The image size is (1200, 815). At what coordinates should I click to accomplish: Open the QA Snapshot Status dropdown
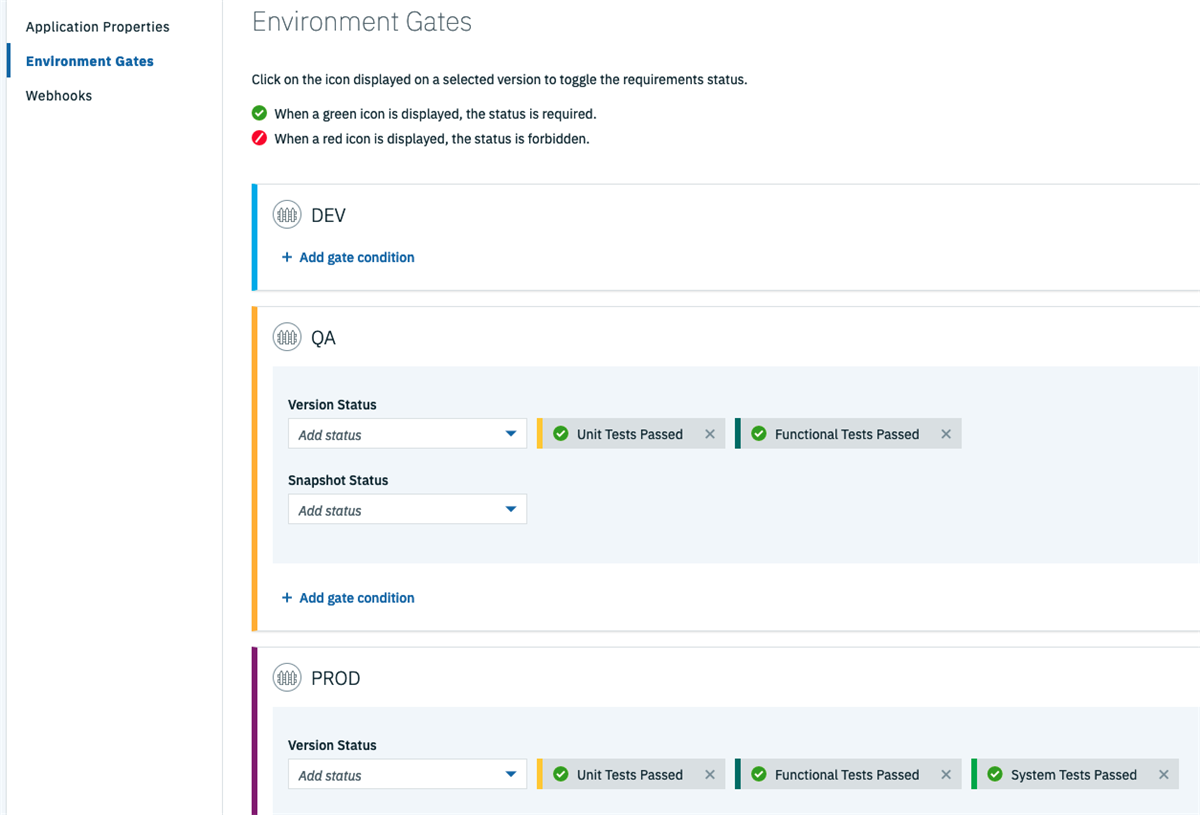(407, 509)
